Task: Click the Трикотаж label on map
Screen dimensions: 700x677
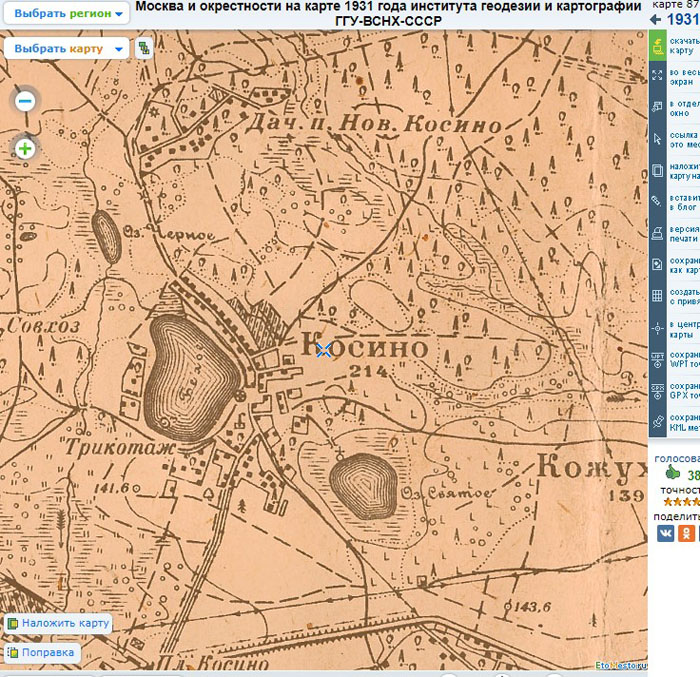Action: [119, 447]
